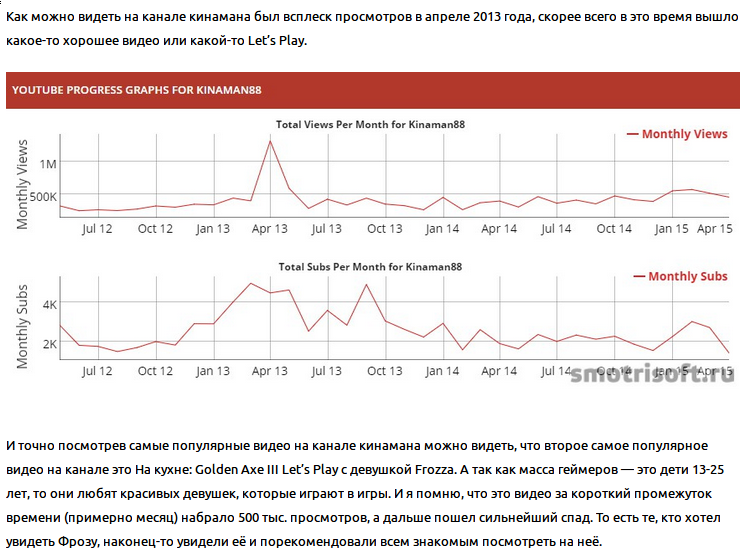Click '2K' label on subs axis
The height and width of the screenshot is (557, 741).
point(50,344)
